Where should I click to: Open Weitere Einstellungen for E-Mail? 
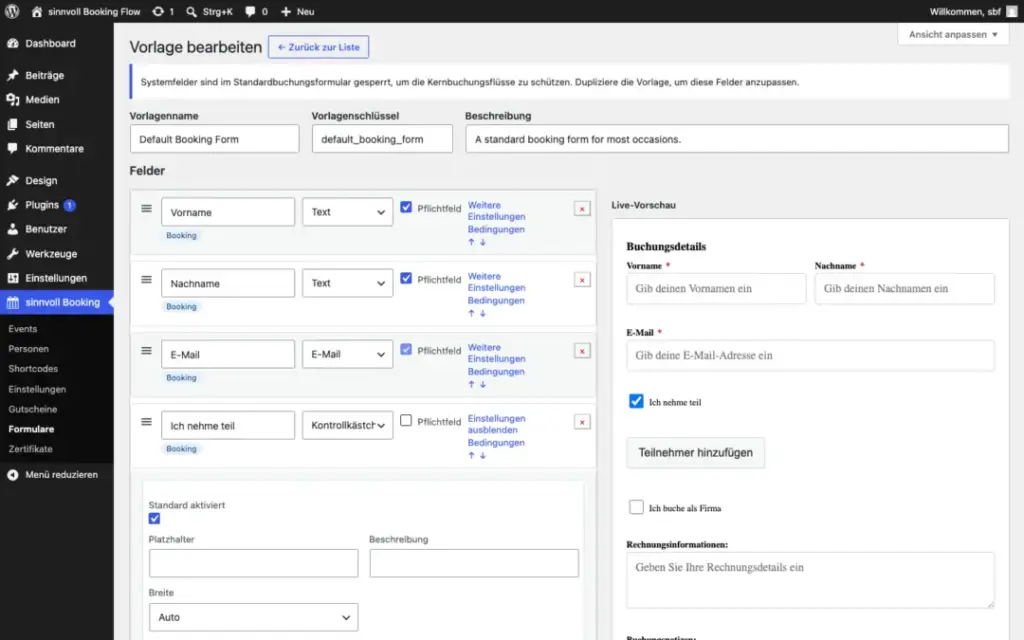496,353
